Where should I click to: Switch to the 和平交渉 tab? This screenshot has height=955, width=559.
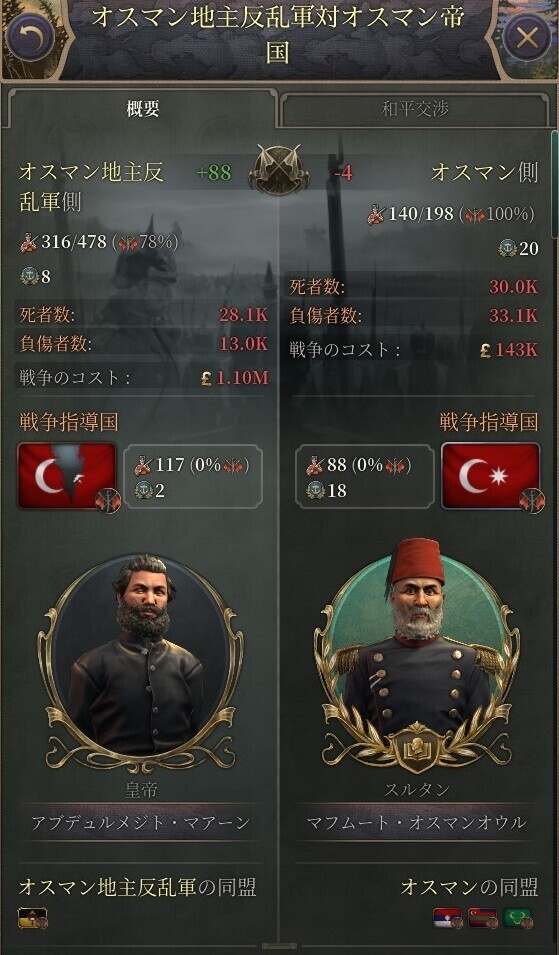(x=414, y=110)
